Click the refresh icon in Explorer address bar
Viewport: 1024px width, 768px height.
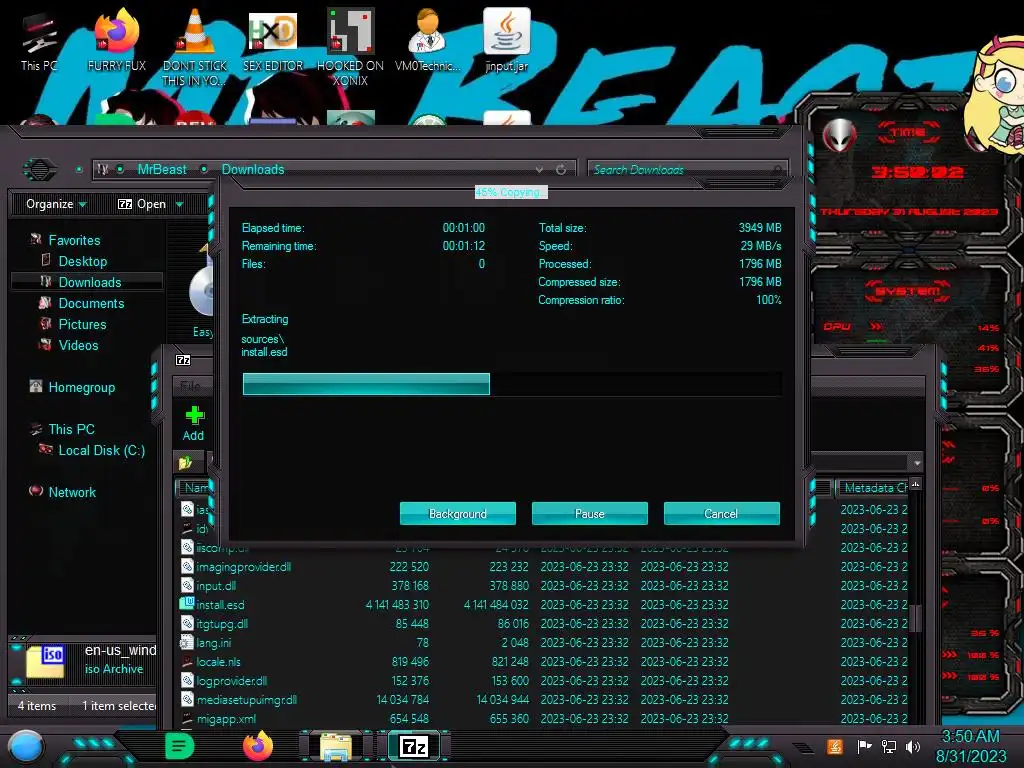pyautogui.click(x=560, y=169)
